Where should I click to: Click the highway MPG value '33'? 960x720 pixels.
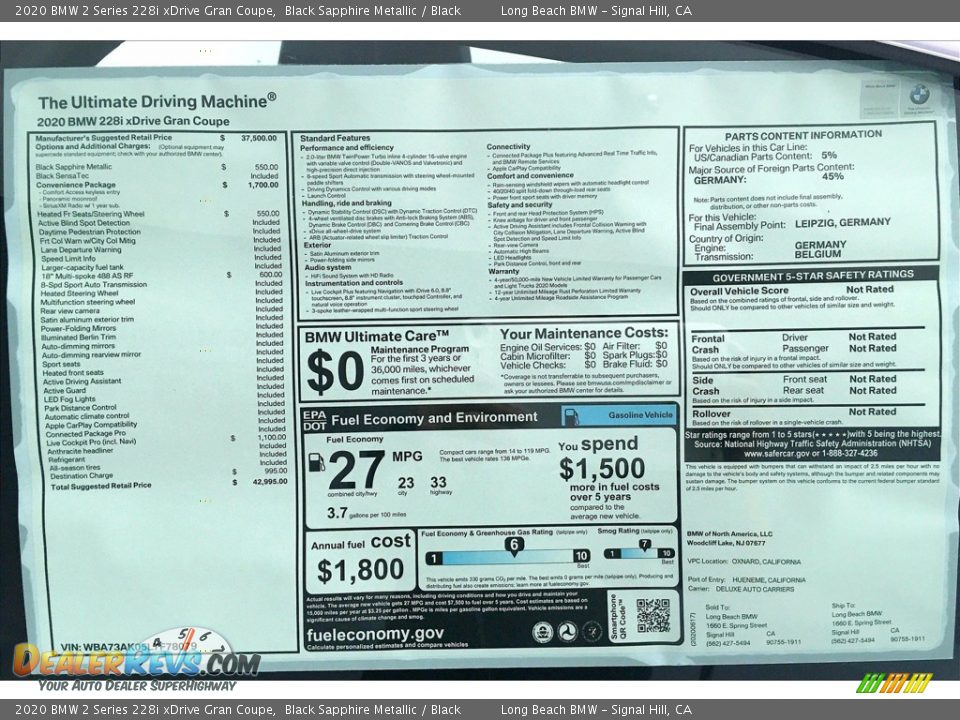pos(438,482)
